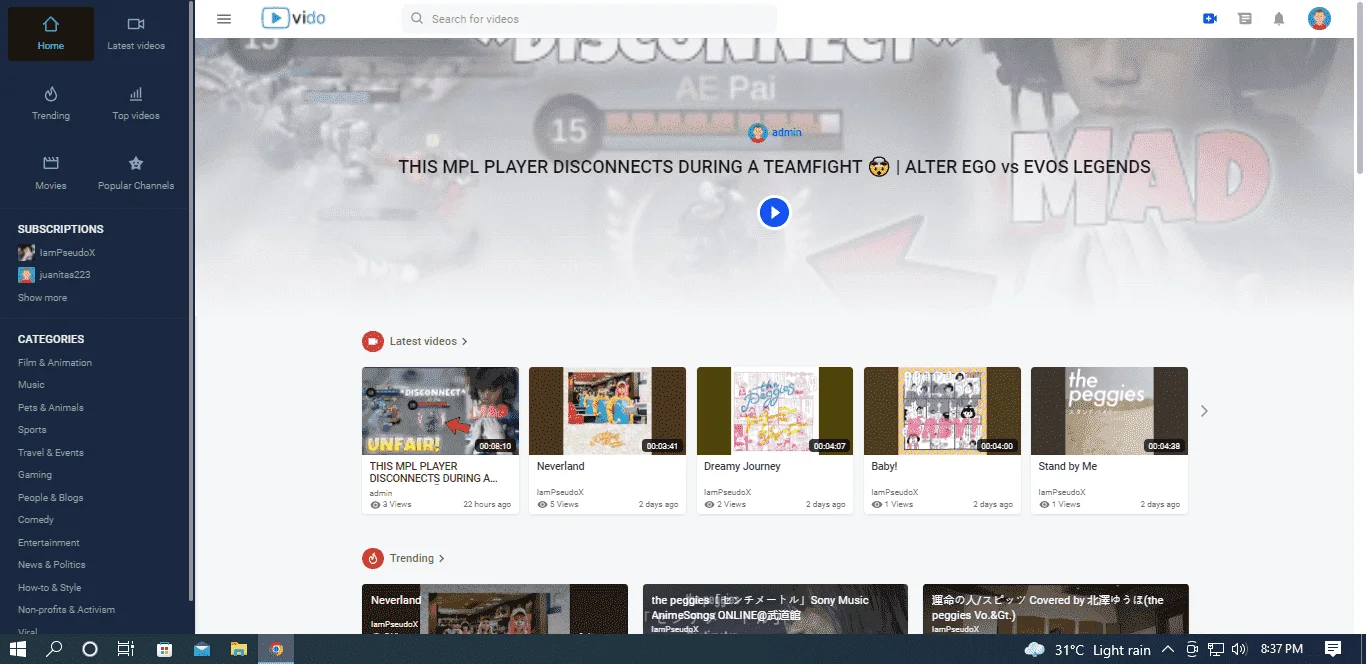Image resolution: width=1366 pixels, height=664 pixels.
Task: Select Non-profits & Activism category
Action: click(67, 610)
